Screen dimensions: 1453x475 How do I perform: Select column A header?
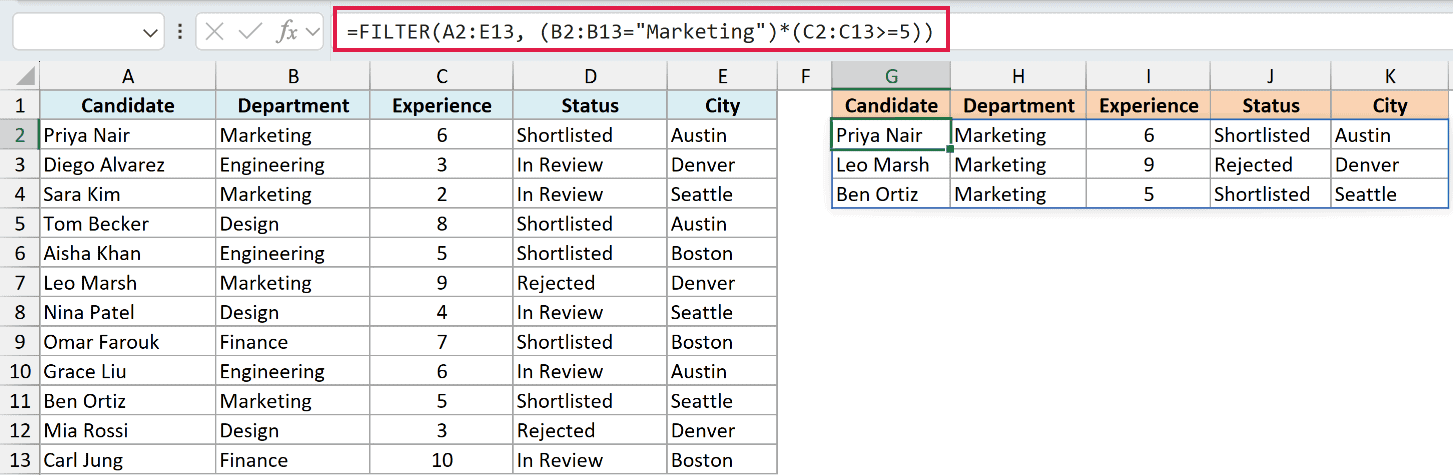tap(127, 76)
